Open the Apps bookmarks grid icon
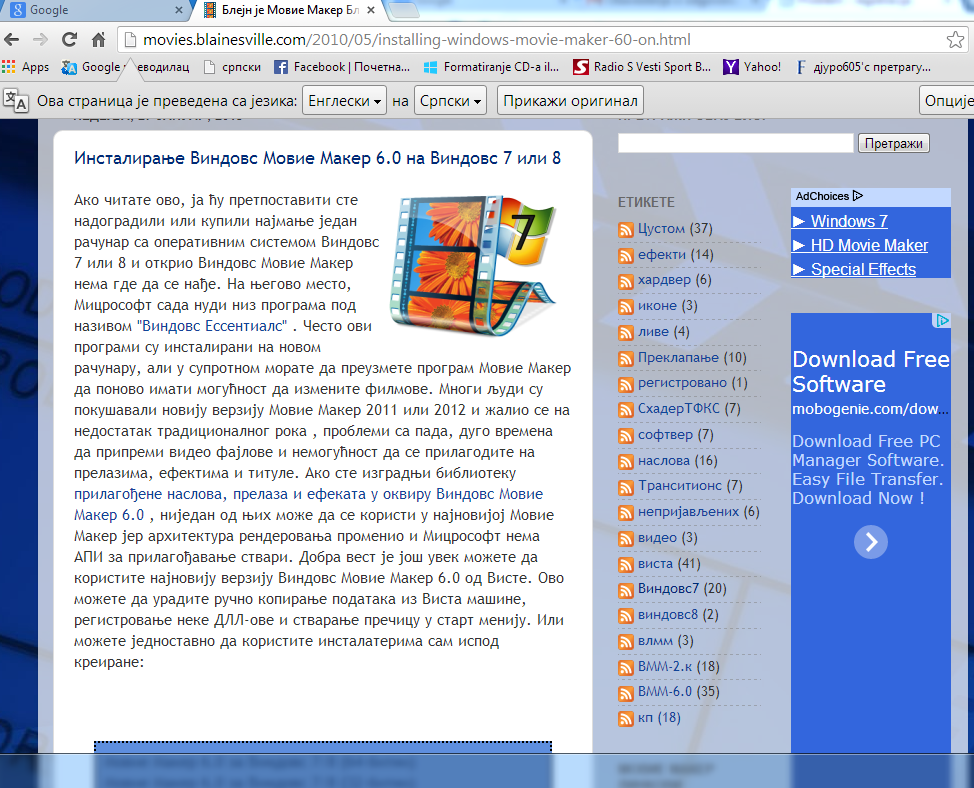 tap(8, 66)
